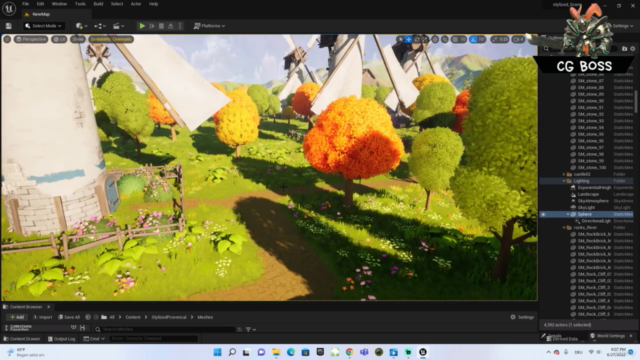Screen dimensions: 640x360
Task: Click the Outliner search field
Action: (x=580, y=49)
